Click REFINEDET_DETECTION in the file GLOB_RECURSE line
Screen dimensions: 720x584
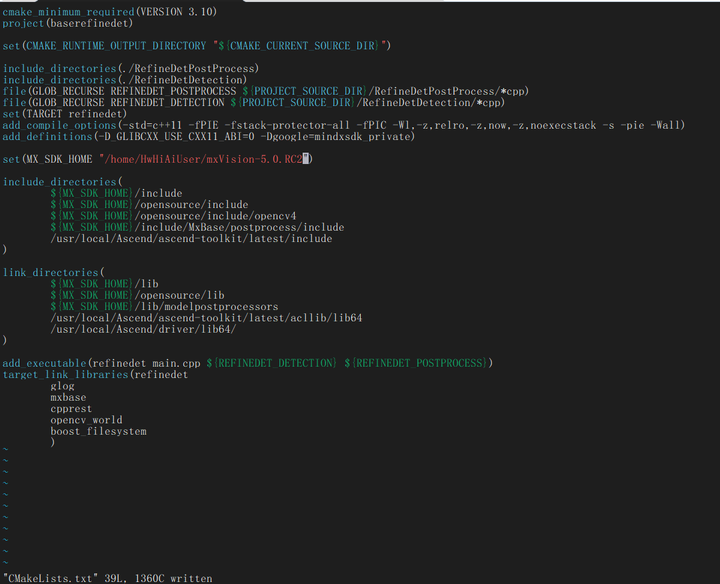pyautogui.click(x=167, y=102)
